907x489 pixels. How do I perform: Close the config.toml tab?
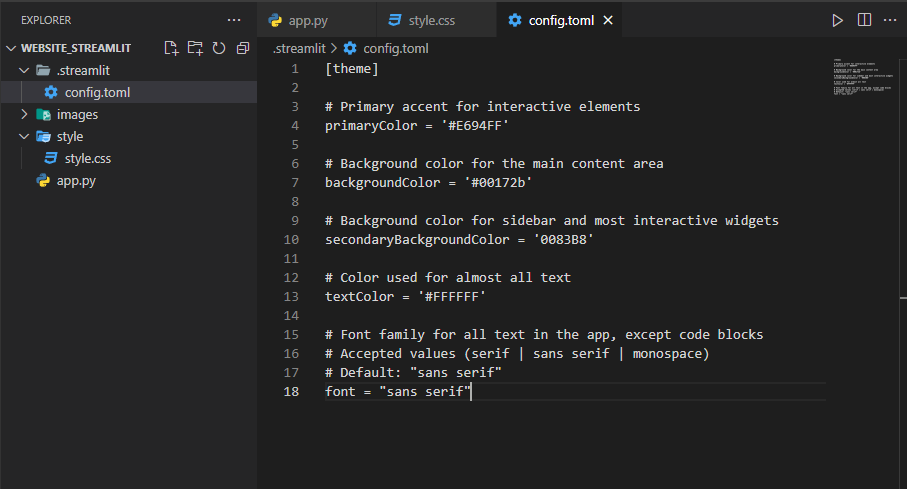pyautogui.click(x=608, y=20)
